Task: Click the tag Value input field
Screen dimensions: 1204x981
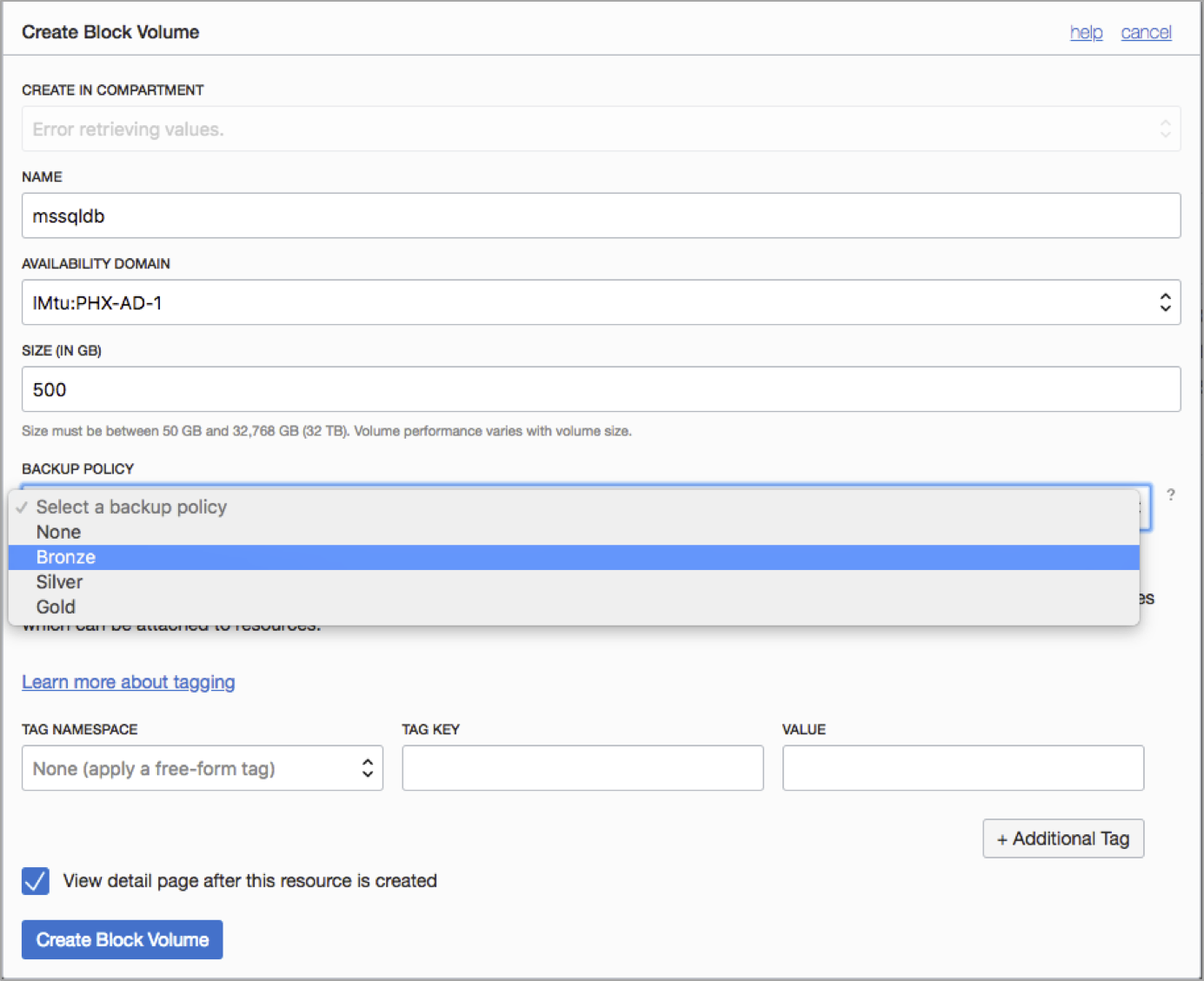Action: tap(962, 768)
